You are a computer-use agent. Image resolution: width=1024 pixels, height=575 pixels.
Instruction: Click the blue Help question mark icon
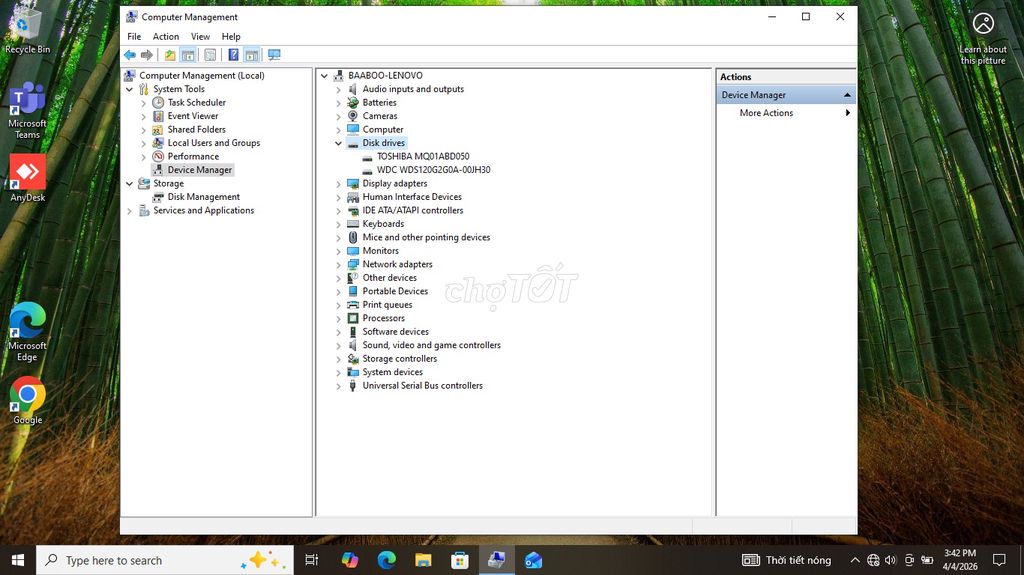click(x=233, y=55)
